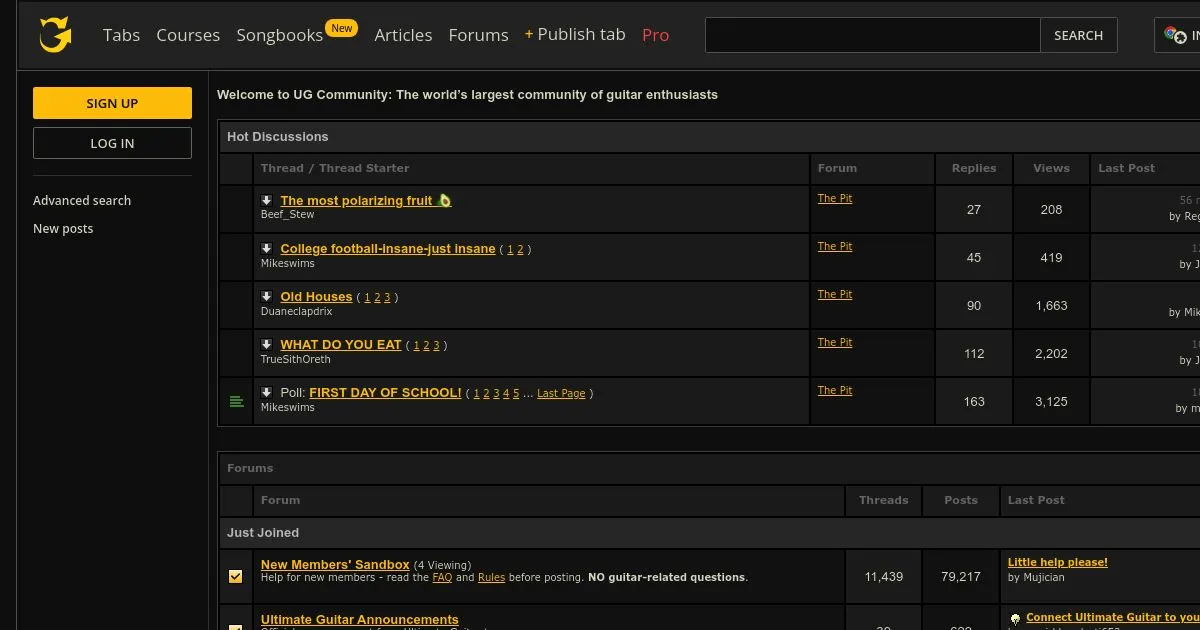Image resolution: width=1200 pixels, height=630 pixels.
Task: Click the down-arrow icon beside 'FIRST DAY OF SCHOOL!' poll
Action: [x=267, y=392]
